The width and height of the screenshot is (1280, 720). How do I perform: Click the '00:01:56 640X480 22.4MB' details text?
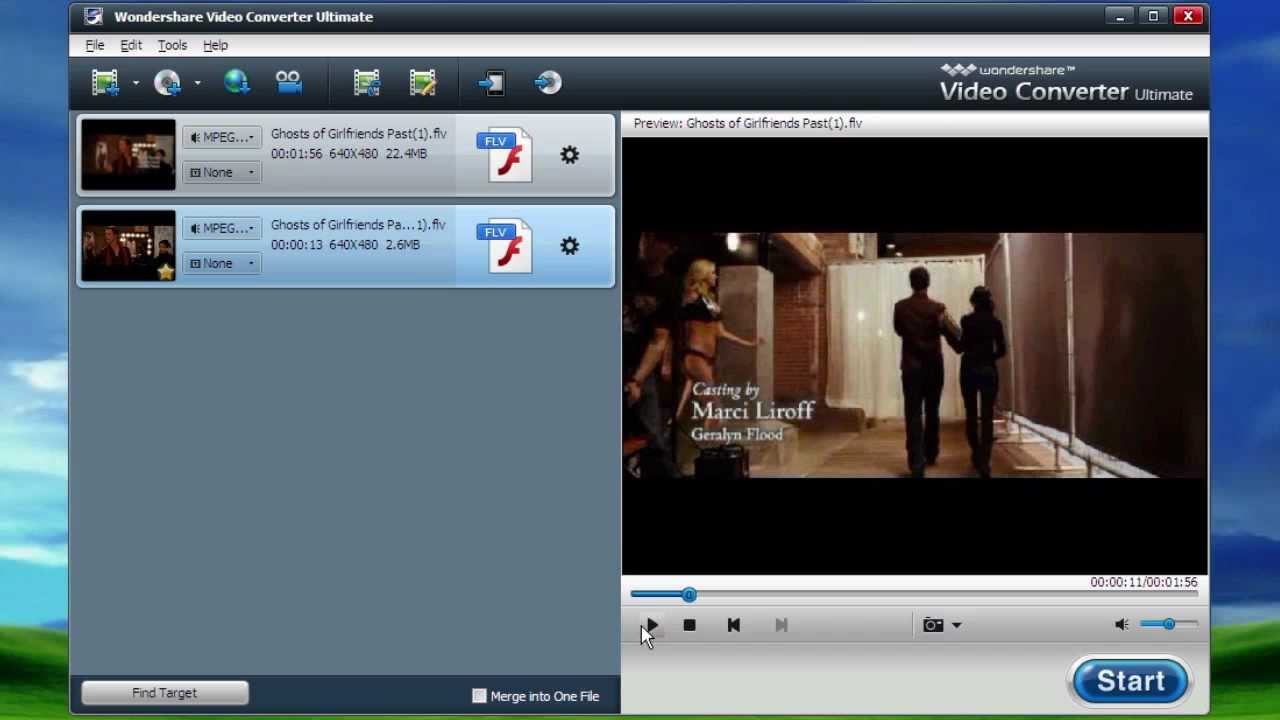(349, 154)
